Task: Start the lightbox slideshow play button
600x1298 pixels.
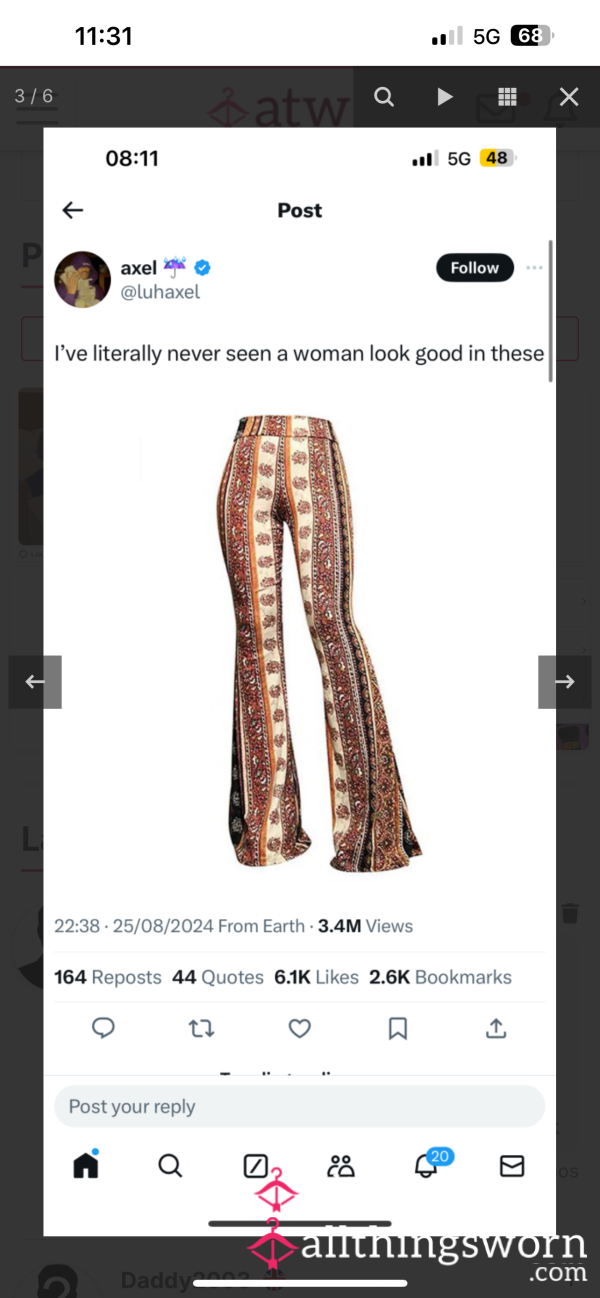Action: pyautogui.click(x=445, y=96)
